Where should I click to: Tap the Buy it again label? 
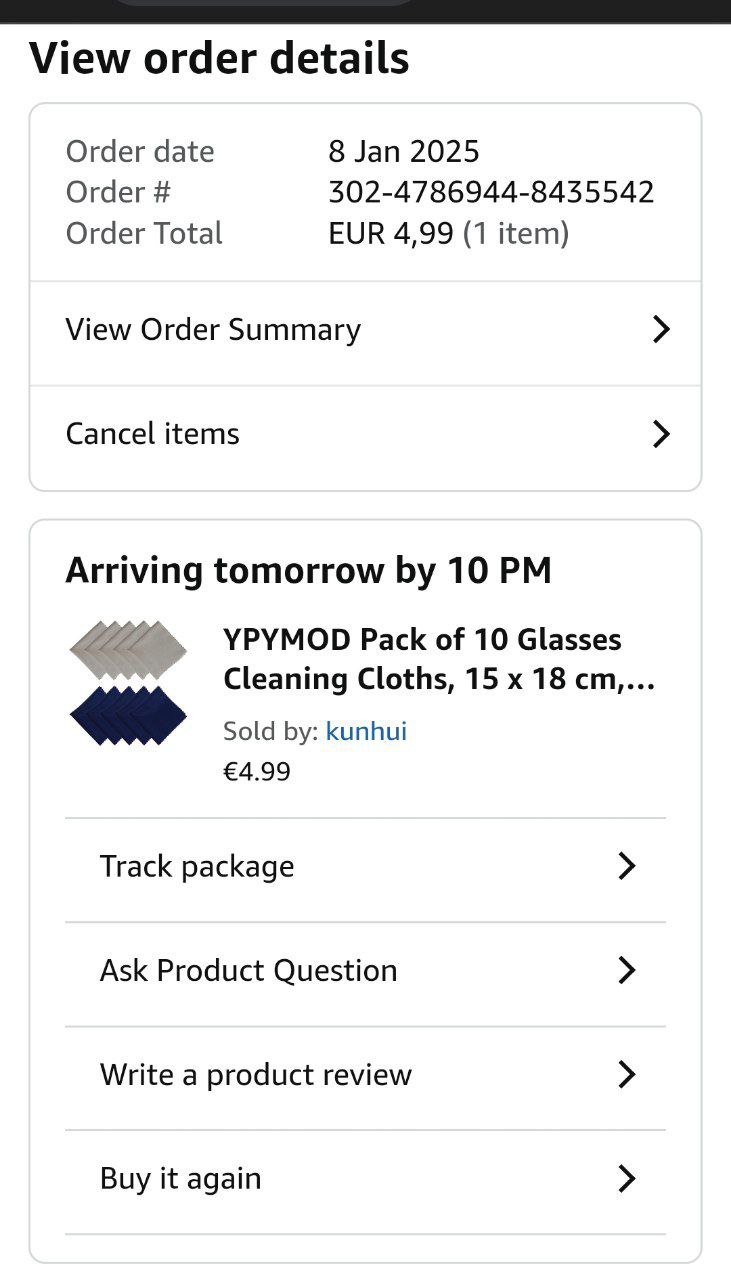(180, 1179)
